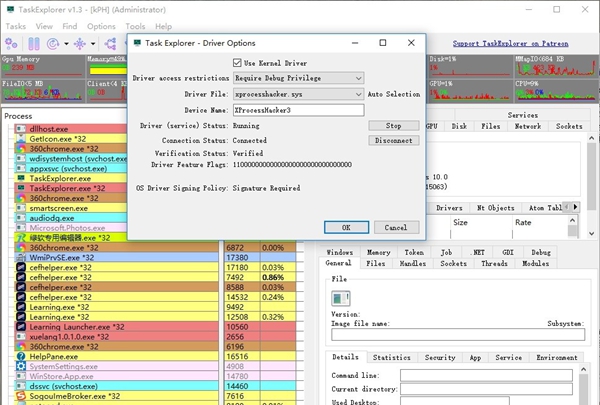Open the Driver File dropdown

point(298,94)
